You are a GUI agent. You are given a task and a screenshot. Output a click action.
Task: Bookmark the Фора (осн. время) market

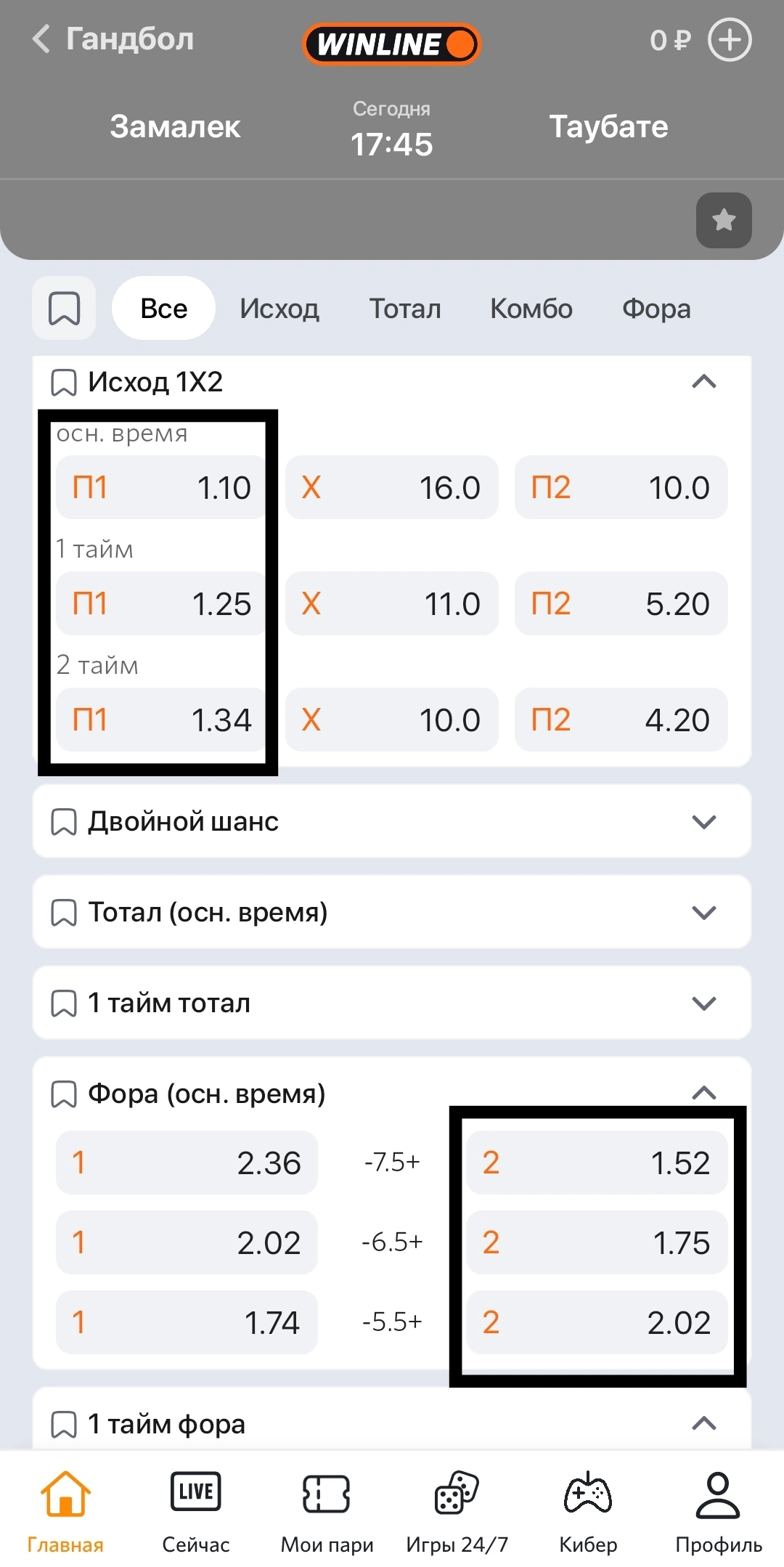(64, 1094)
